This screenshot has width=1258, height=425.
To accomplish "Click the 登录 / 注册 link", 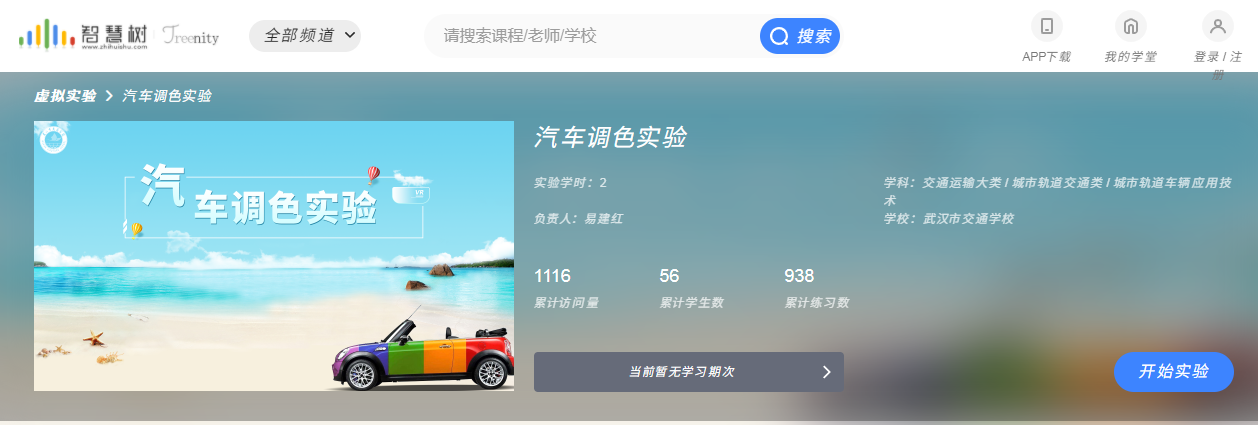I will click(x=1218, y=65).
